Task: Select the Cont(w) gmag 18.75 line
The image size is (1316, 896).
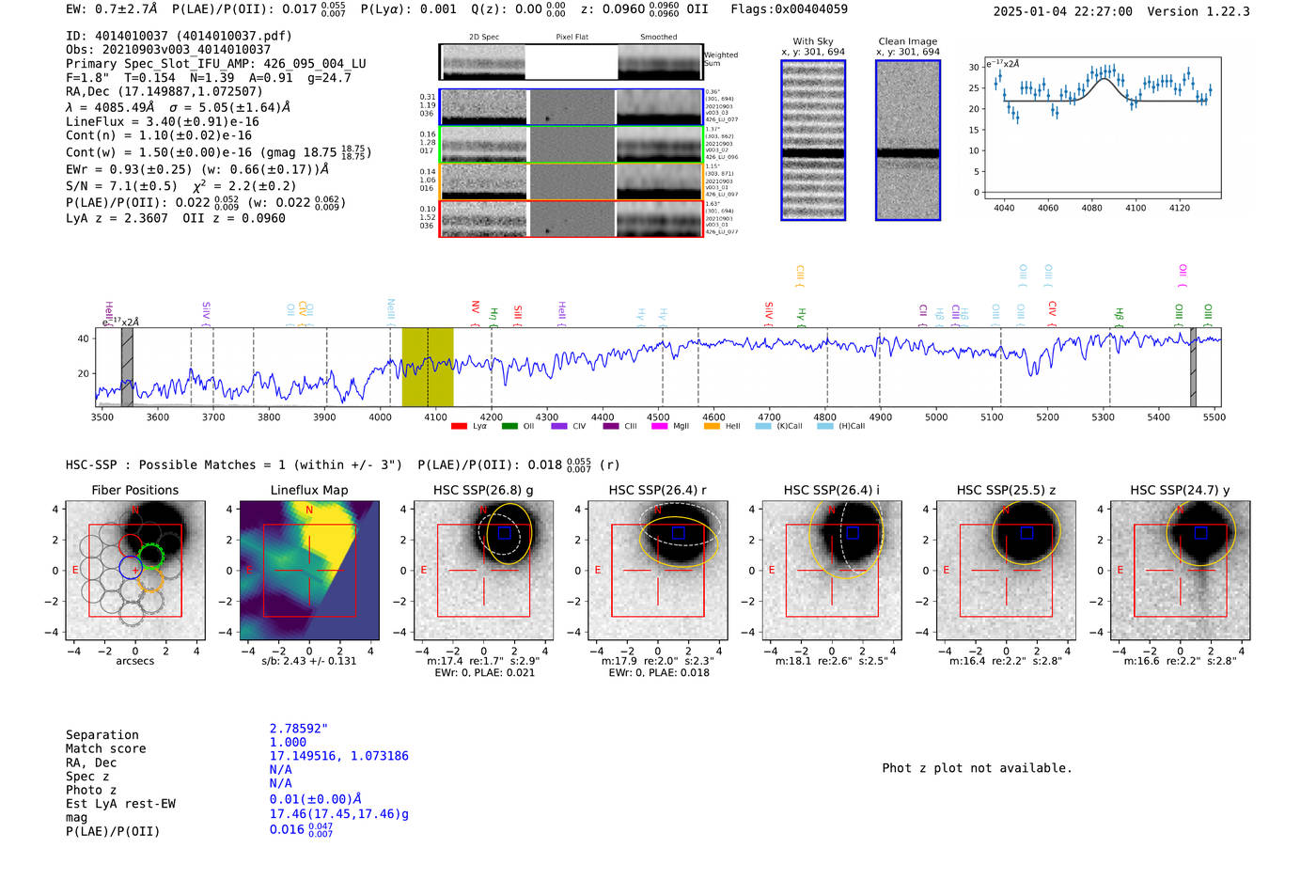Action: coord(218,151)
